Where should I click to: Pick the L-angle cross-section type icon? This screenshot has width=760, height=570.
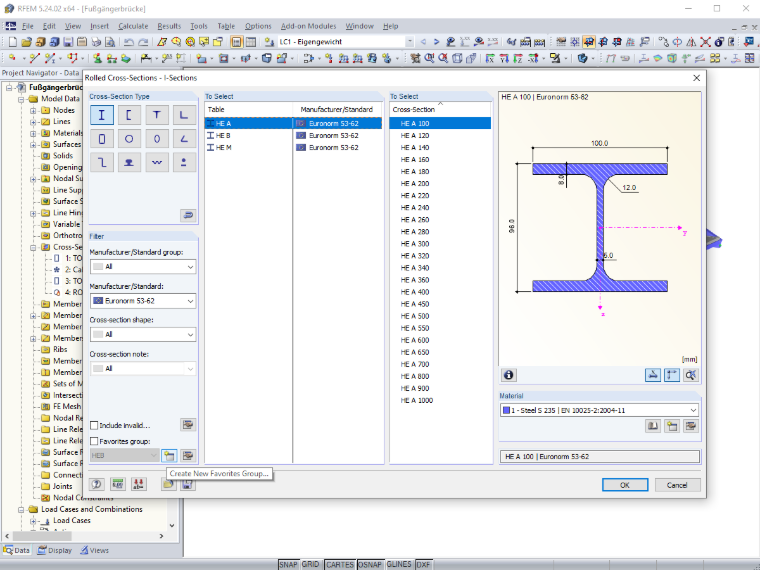[x=184, y=115]
